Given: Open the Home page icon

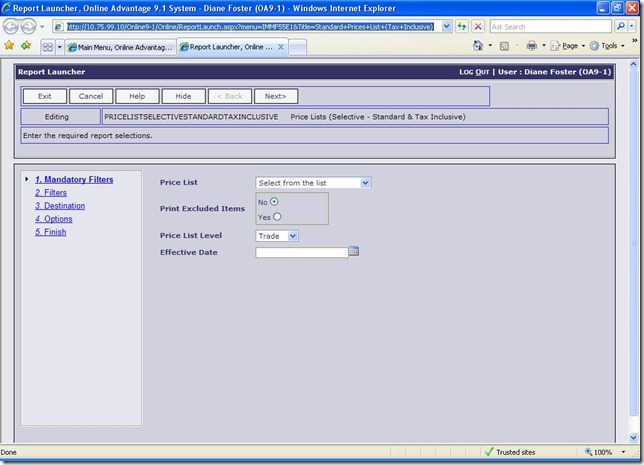Looking at the screenshot, I should point(478,46).
